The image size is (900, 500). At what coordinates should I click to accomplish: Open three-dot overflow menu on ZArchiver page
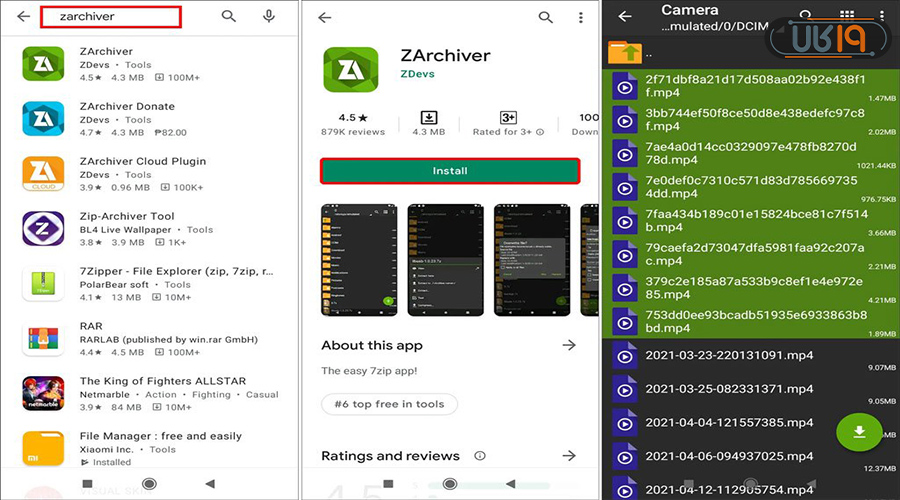click(x=580, y=18)
